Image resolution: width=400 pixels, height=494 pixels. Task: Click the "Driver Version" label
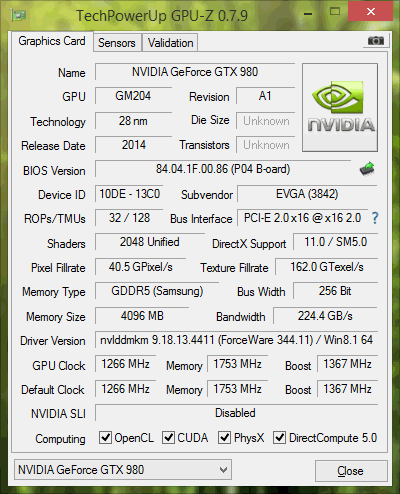[x=53, y=341]
